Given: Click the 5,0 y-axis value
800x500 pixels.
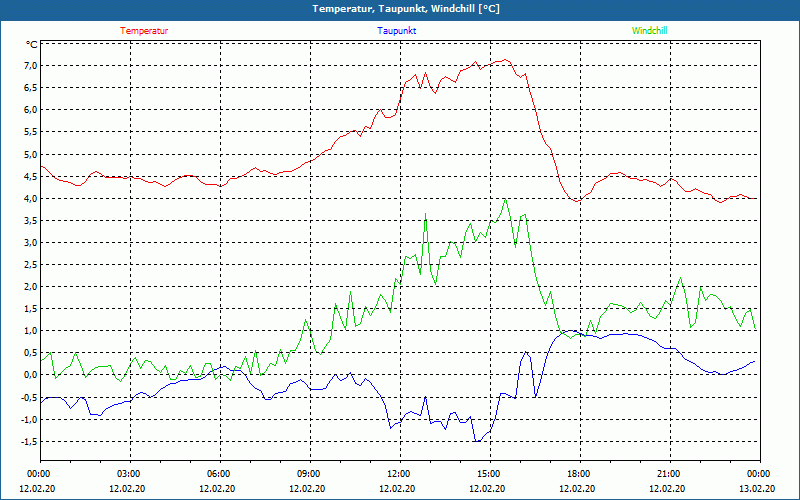Looking at the screenshot, I should (x=31, y=154).
